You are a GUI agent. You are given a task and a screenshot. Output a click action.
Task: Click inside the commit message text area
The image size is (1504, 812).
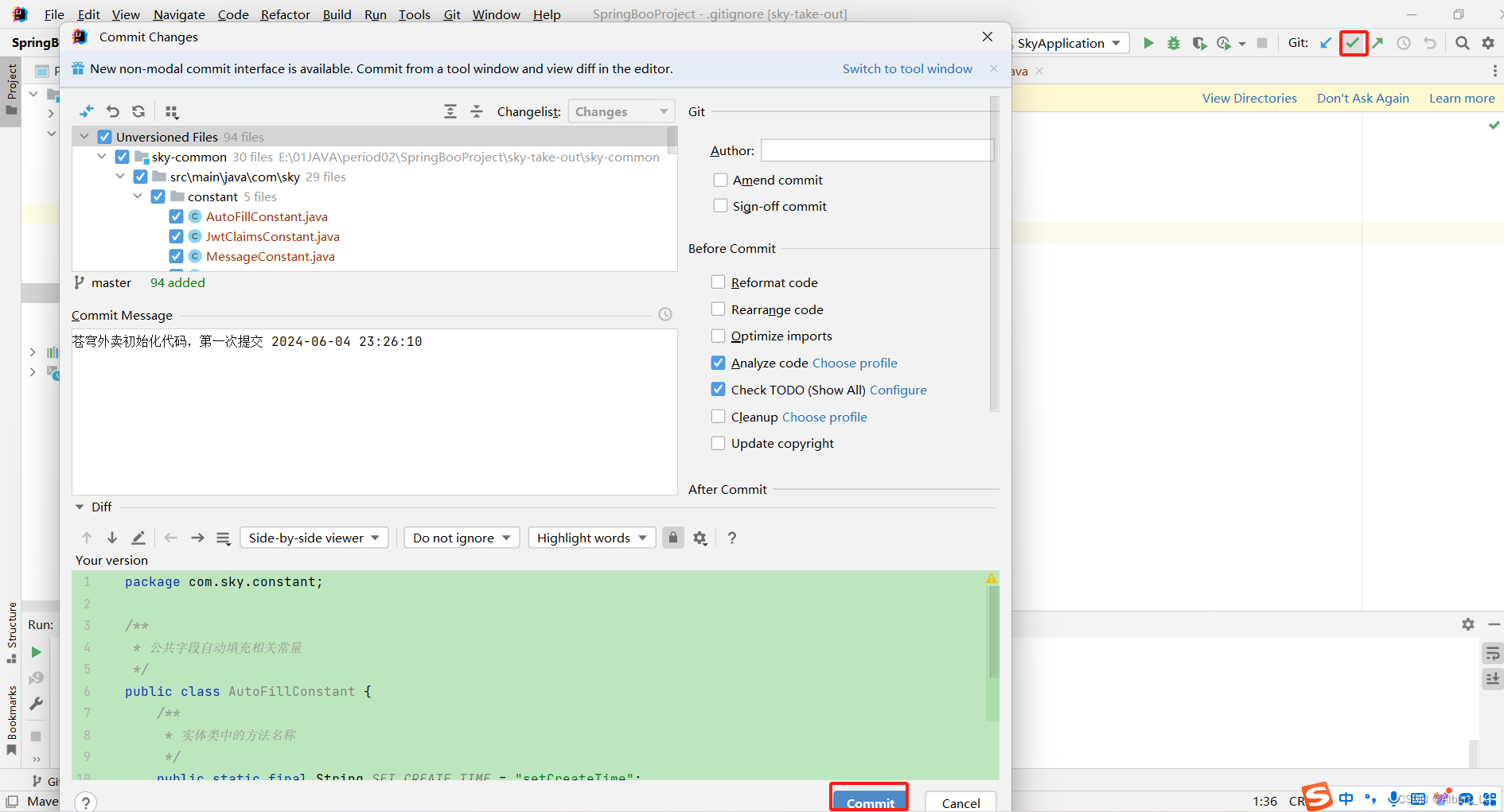374,412
